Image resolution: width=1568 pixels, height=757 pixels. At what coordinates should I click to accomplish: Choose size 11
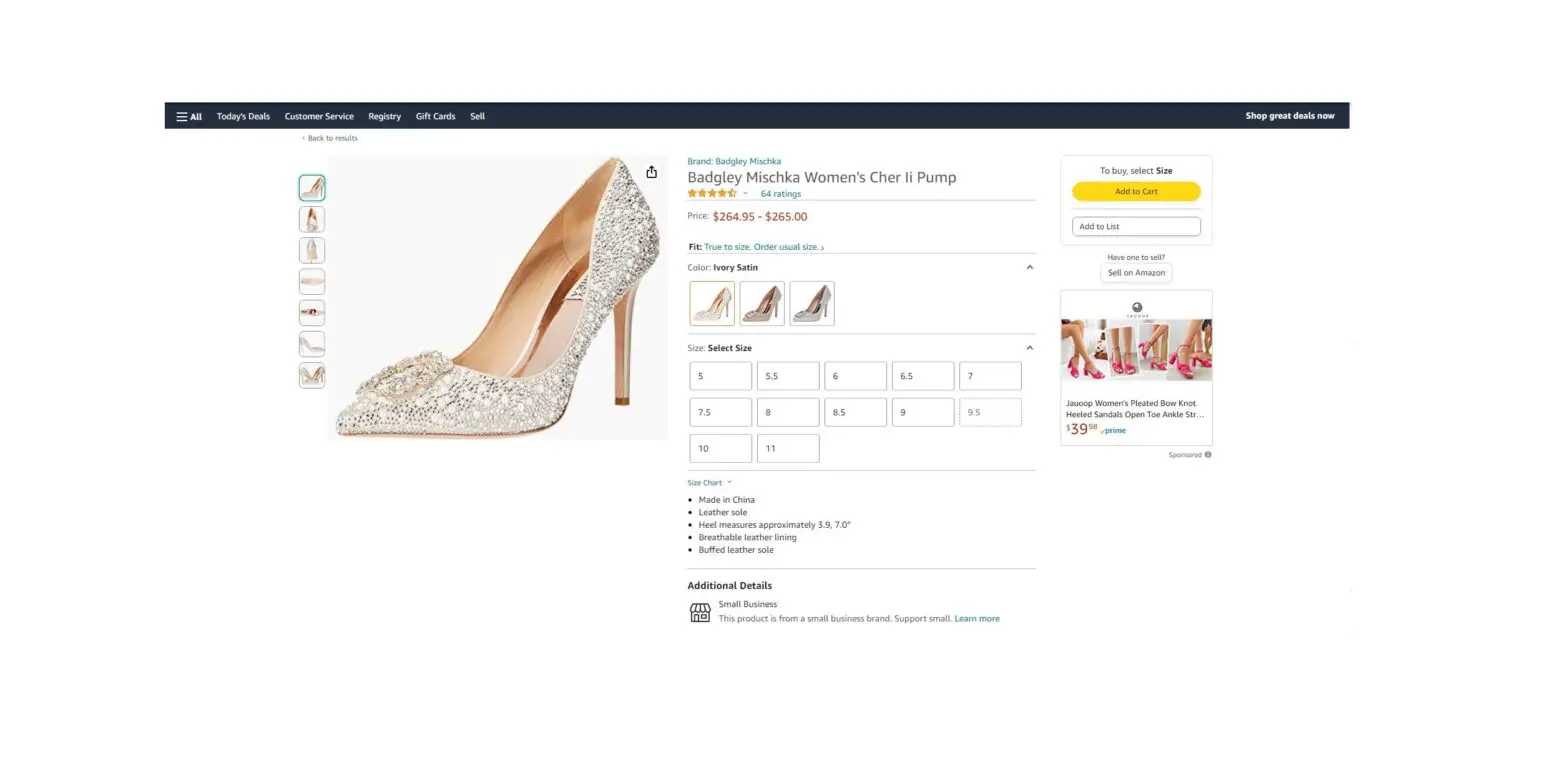point(788,448)
